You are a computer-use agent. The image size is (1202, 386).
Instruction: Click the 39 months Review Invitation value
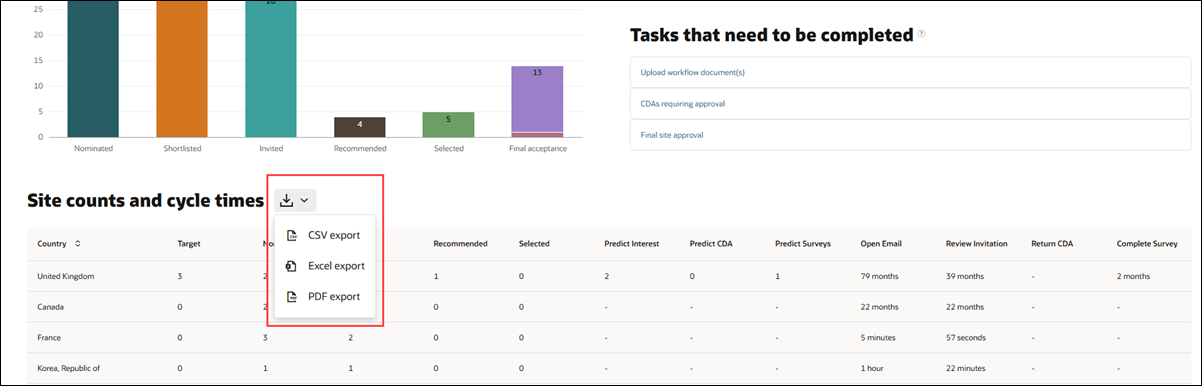(x=966, y=275)
